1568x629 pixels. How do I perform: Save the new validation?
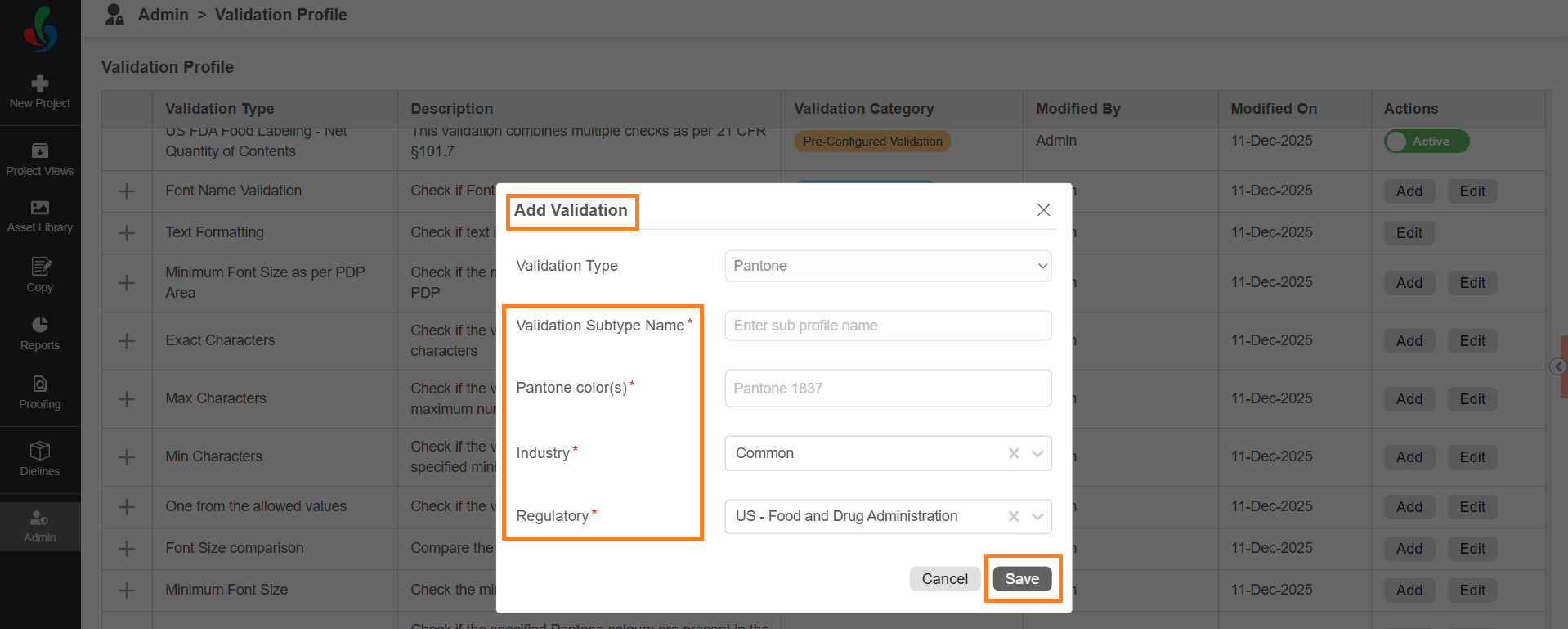coord(1022,579)
